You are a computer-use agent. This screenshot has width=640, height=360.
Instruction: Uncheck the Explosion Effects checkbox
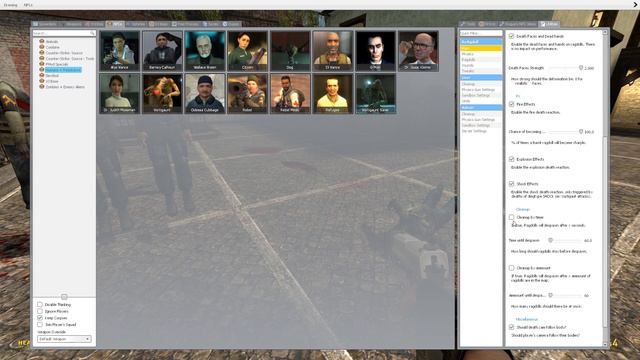click(x=511, y=159)
